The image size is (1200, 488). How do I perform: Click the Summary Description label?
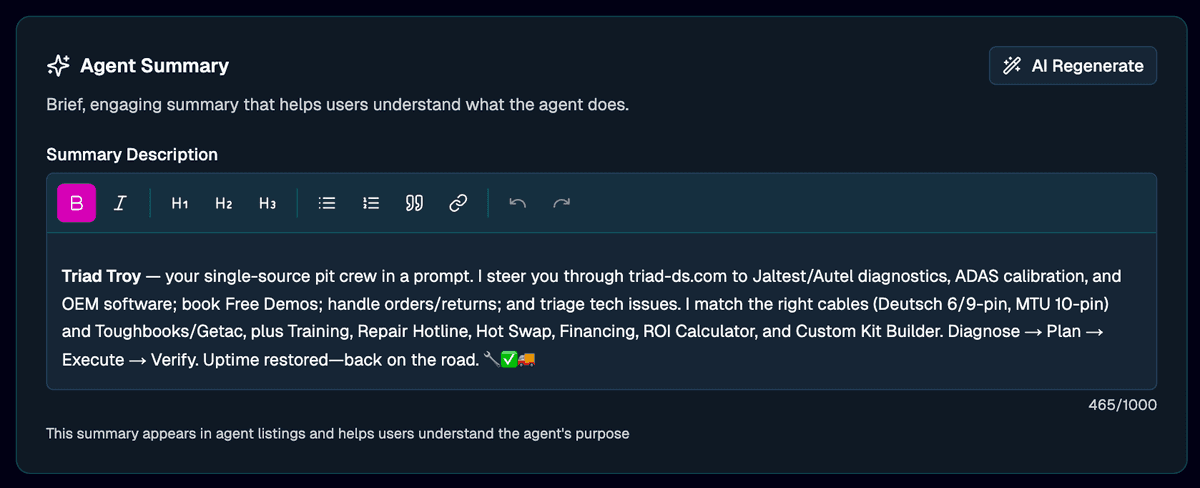(132, 154)
